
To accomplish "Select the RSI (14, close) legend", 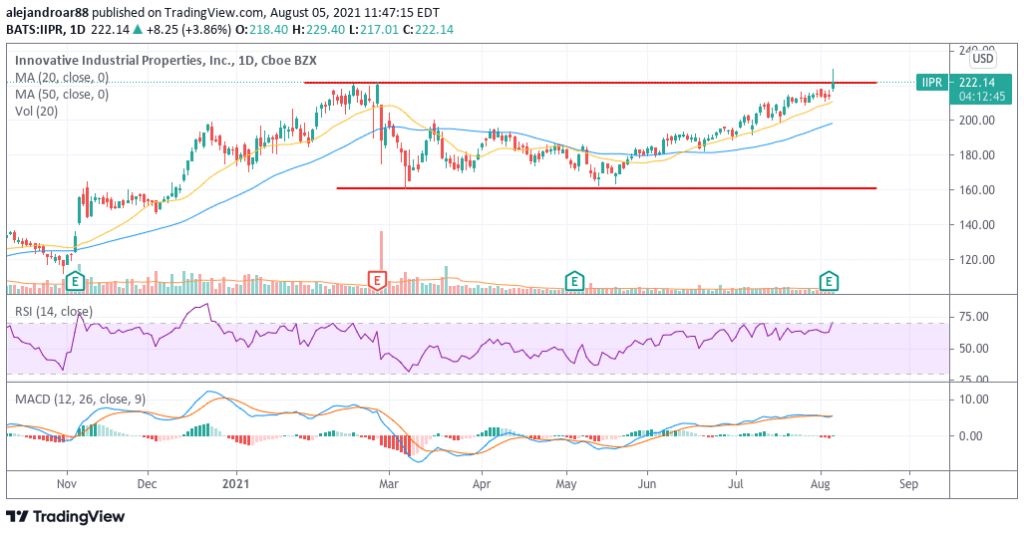I will [x=54, y=312].
